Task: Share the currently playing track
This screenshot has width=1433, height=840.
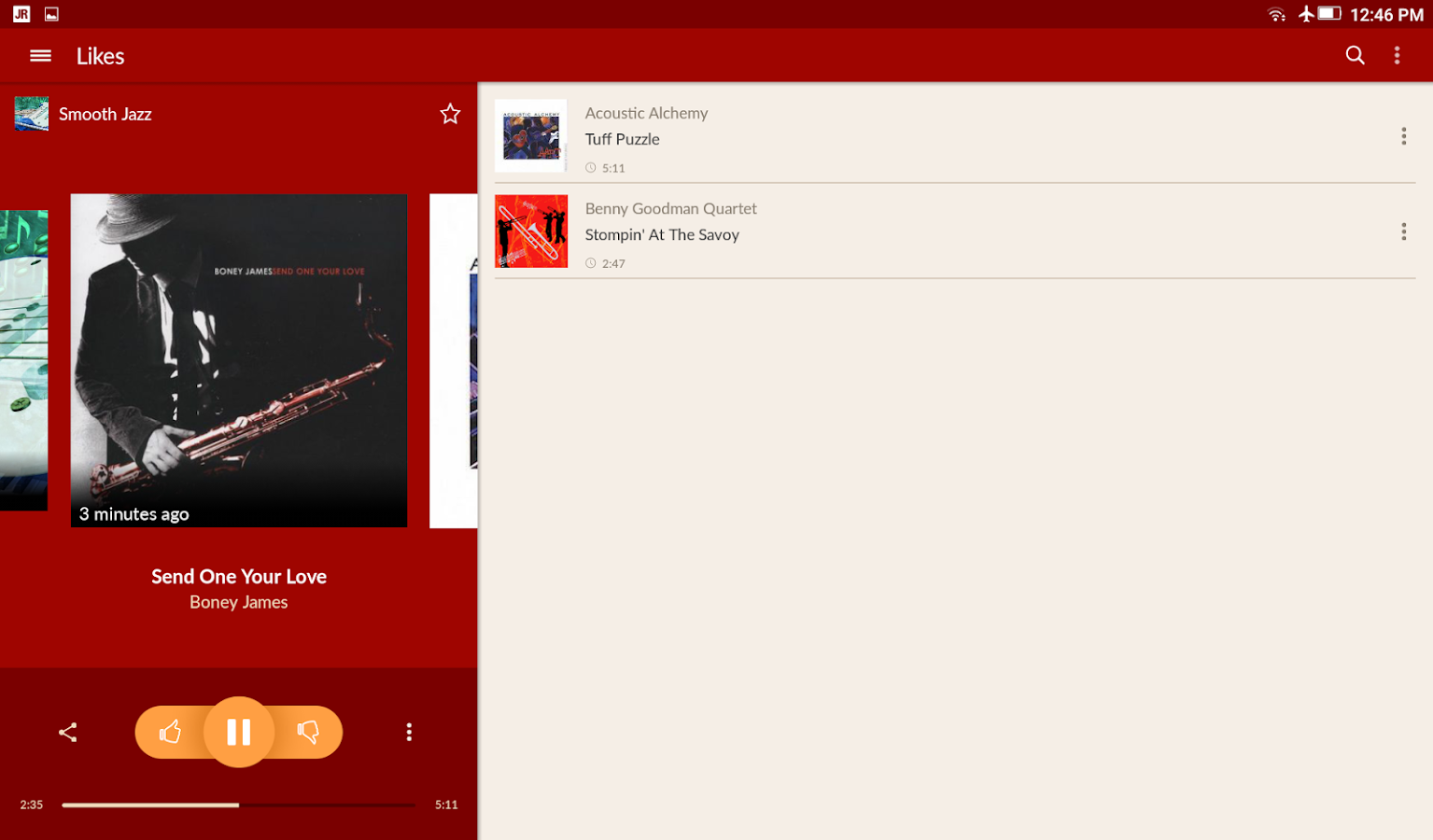Action: [66, 732]
